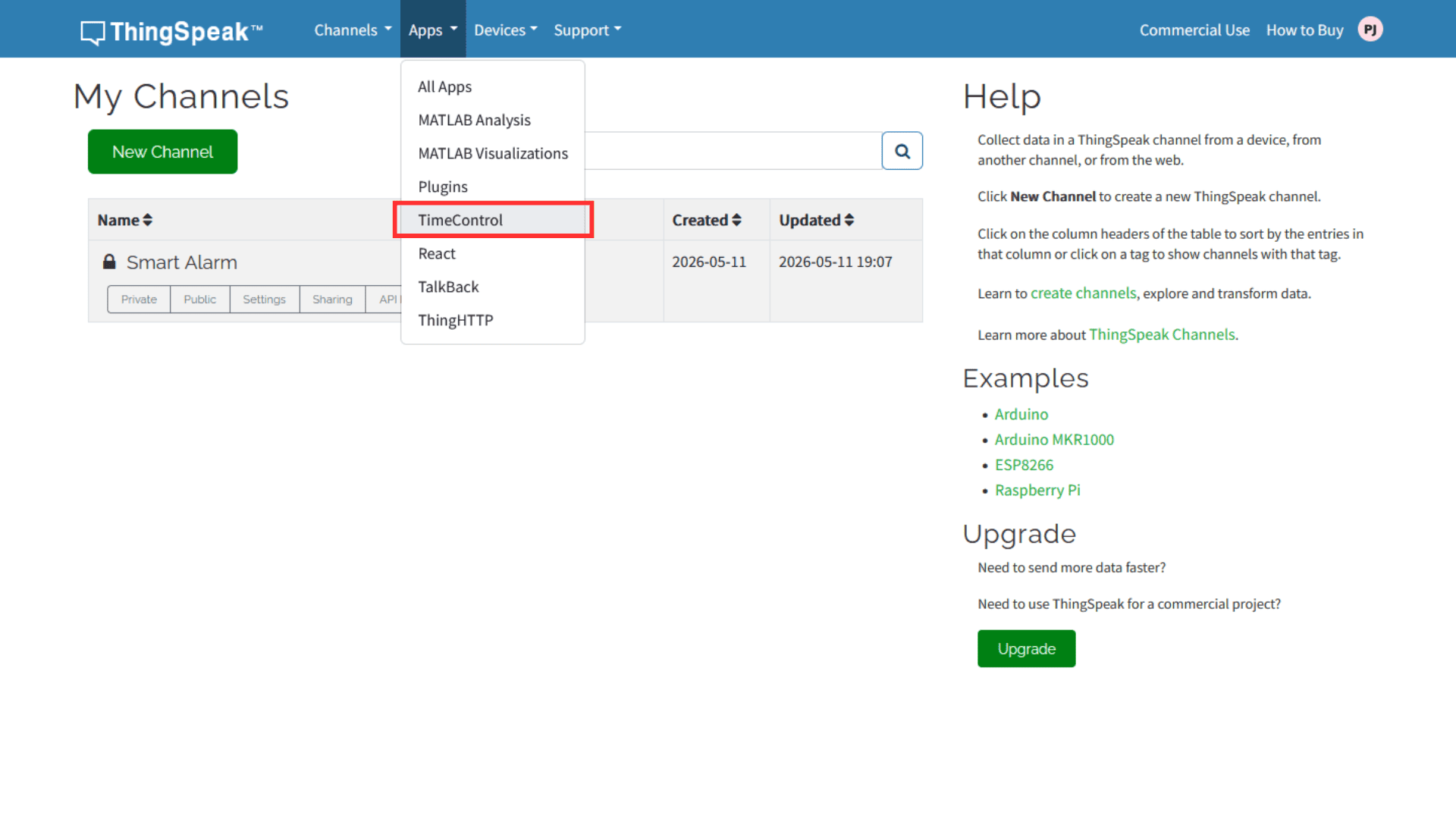The width and height of the screenshot is (1456, 819).
Task: Sort channels by Name column arrows
Action: [147, 220]
